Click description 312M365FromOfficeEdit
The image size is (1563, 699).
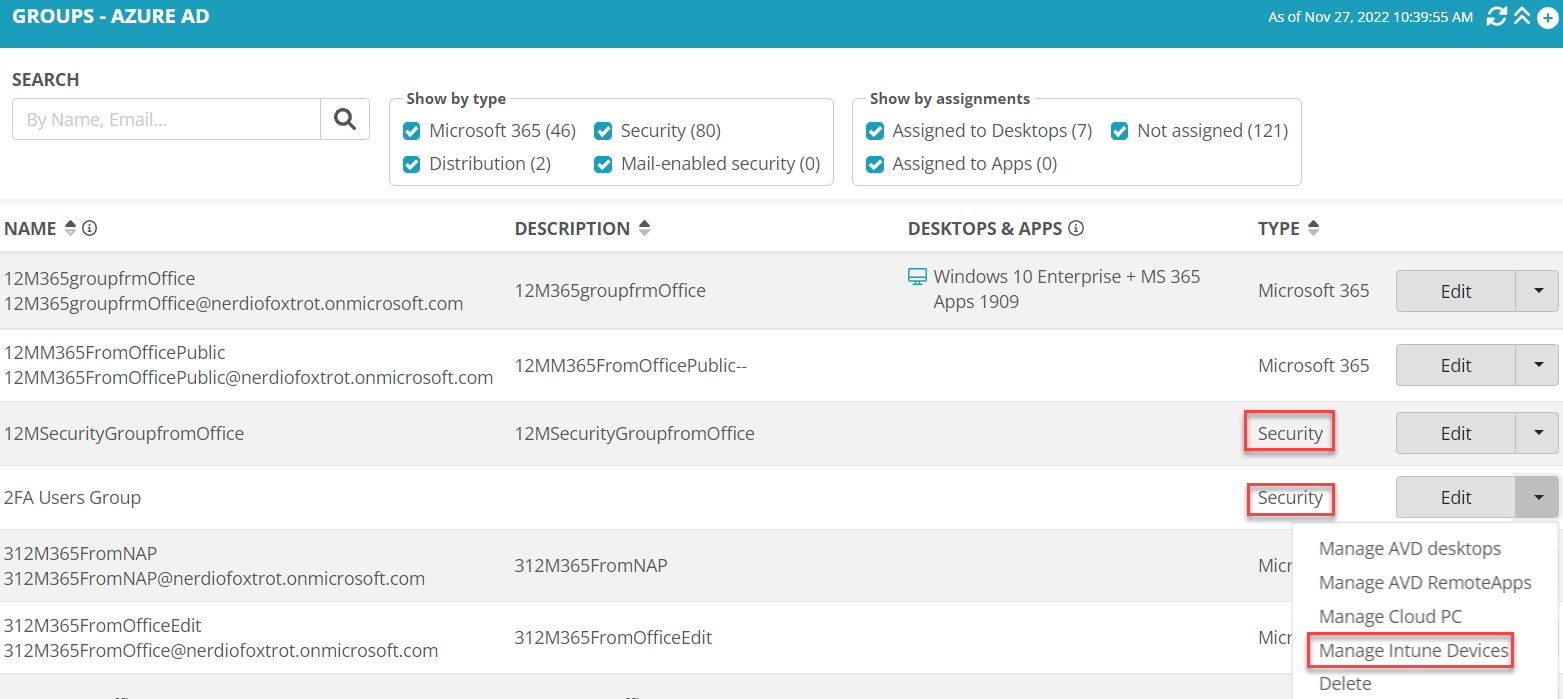(614, 637)
